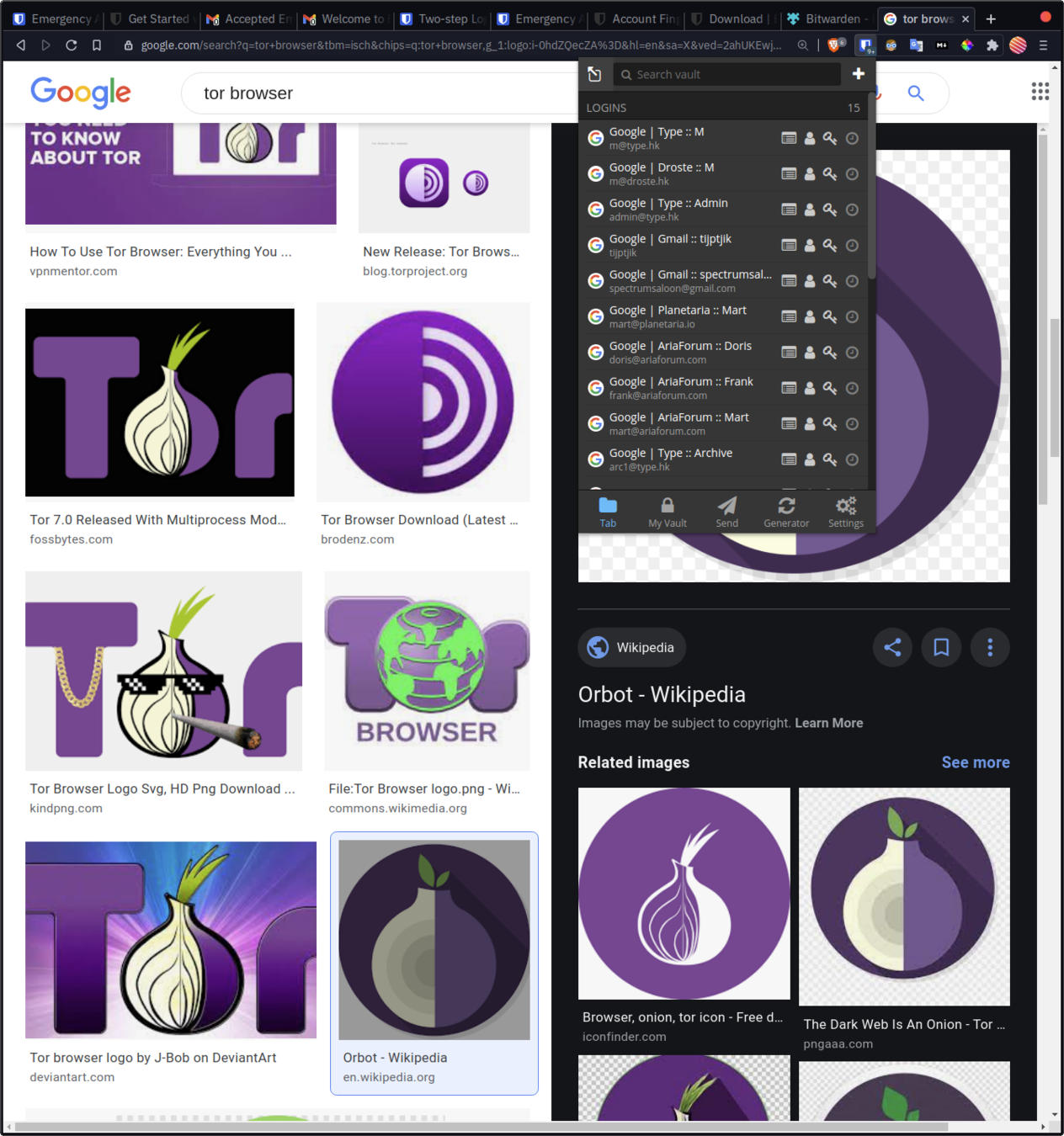
Task: View the AriaForum :: Doris item
Action: 789,352
